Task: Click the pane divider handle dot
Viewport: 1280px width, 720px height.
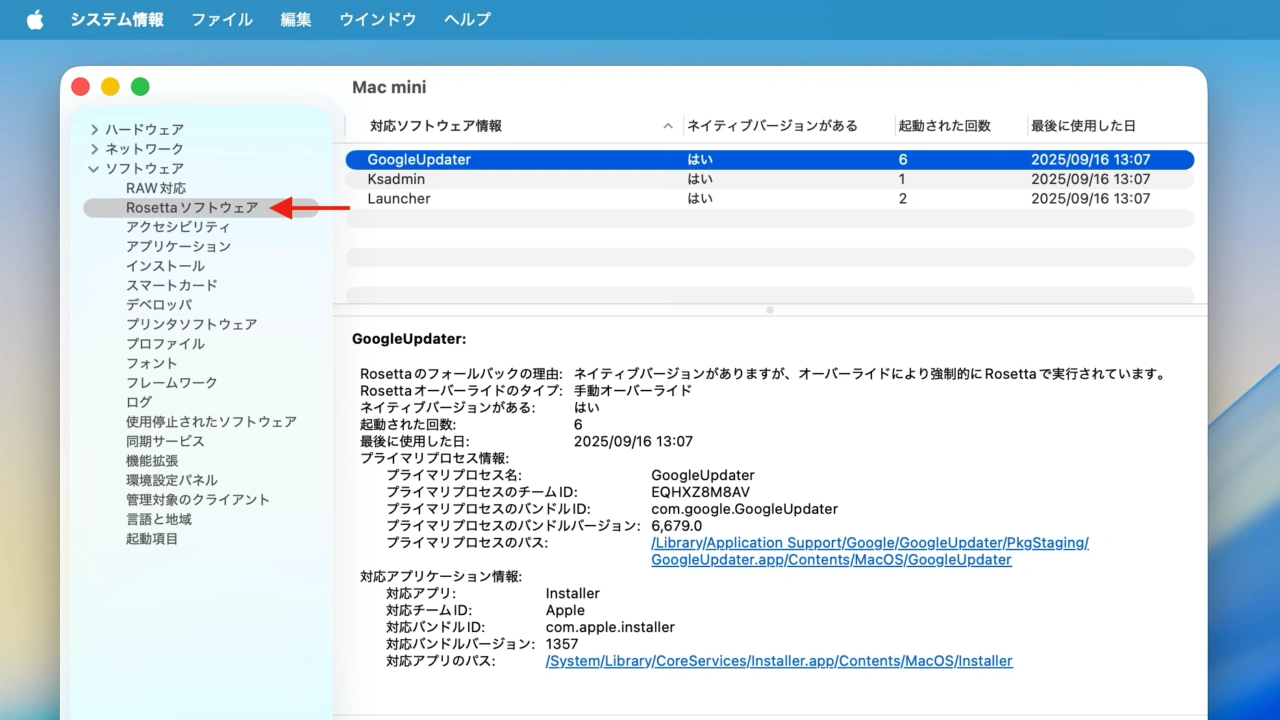Action: coord(769,310)
